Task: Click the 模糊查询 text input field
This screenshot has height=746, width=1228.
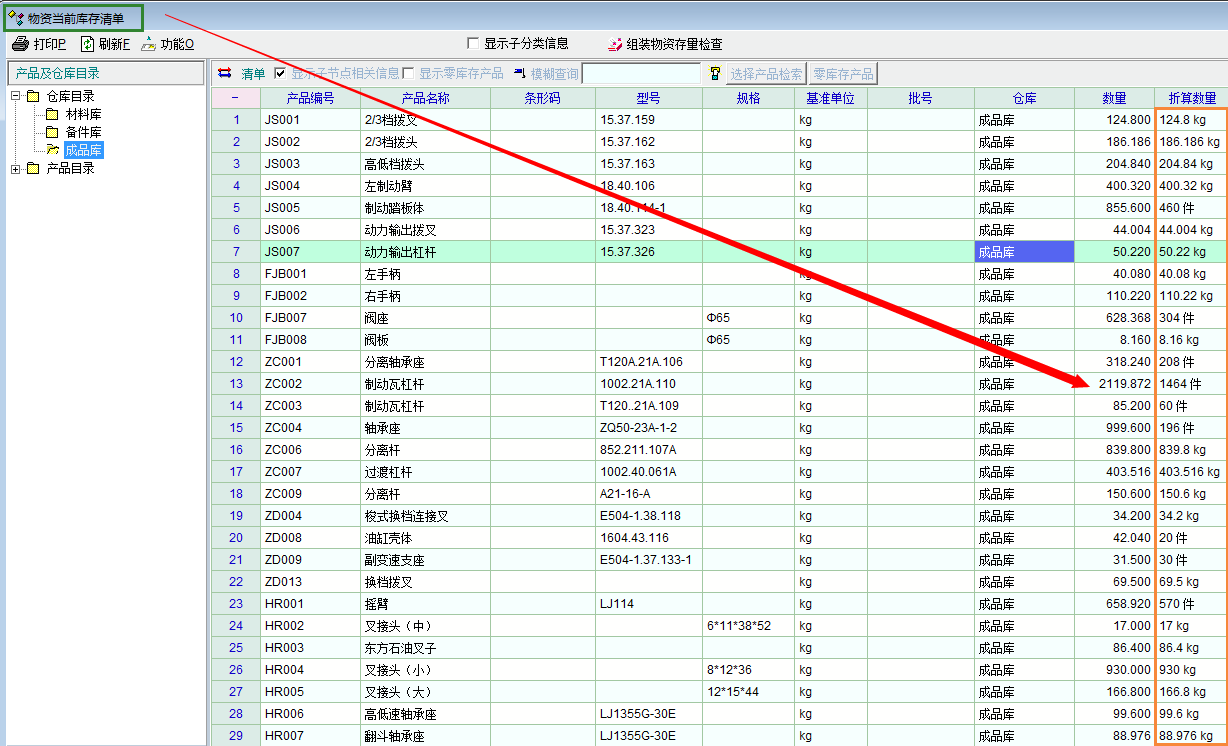Action: [x=641, y=73]
